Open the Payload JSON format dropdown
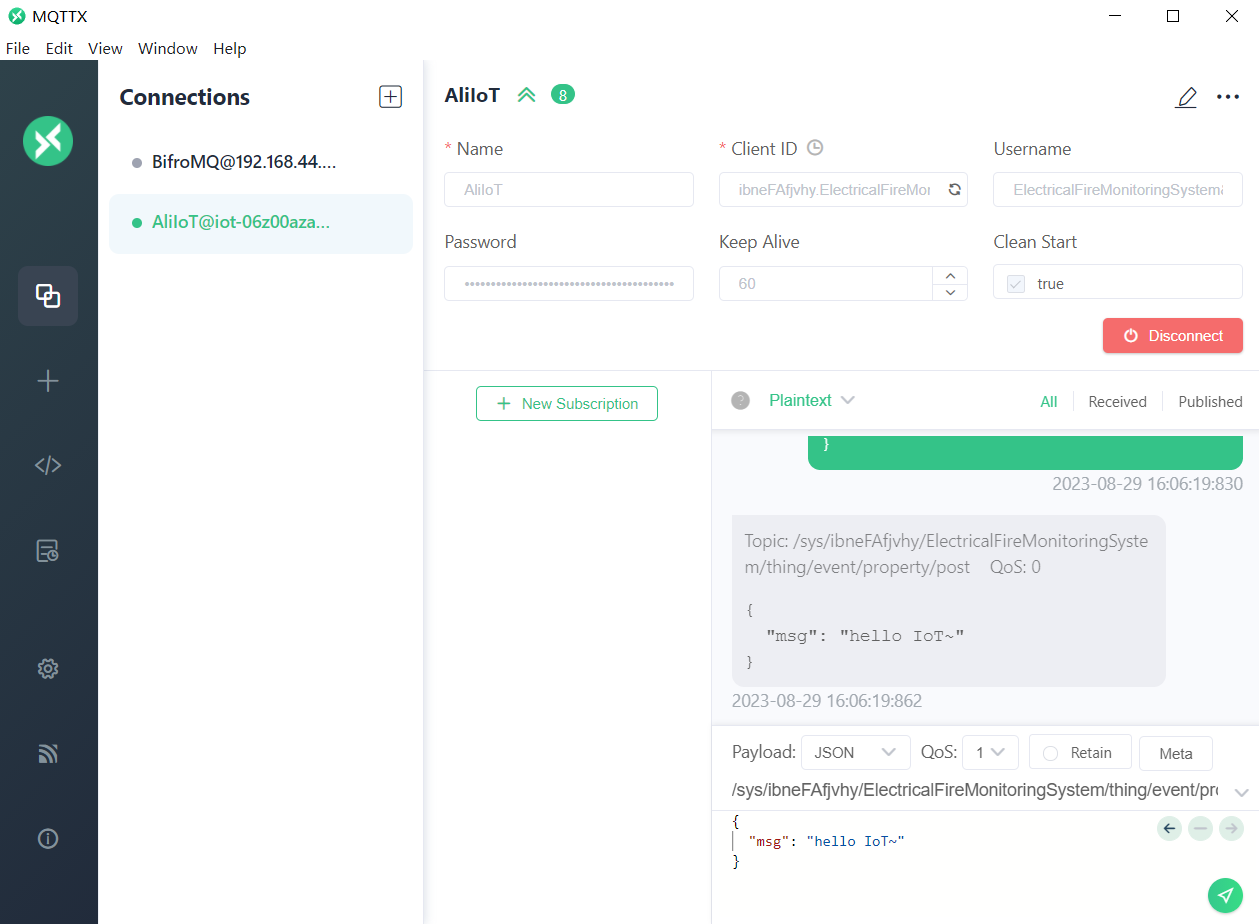The height and width of the screenshot is (924, 1259). coord(856,752)
